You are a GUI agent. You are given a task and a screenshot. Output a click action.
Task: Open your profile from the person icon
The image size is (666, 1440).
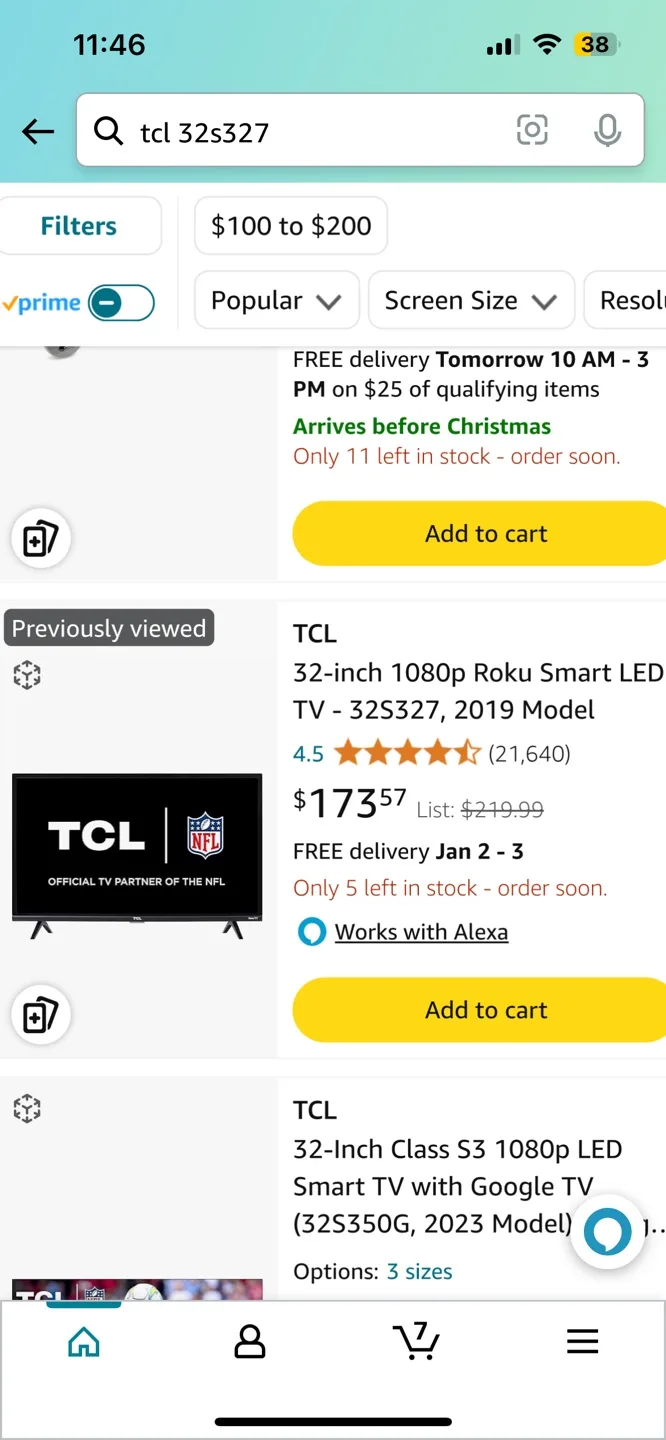249,1342
